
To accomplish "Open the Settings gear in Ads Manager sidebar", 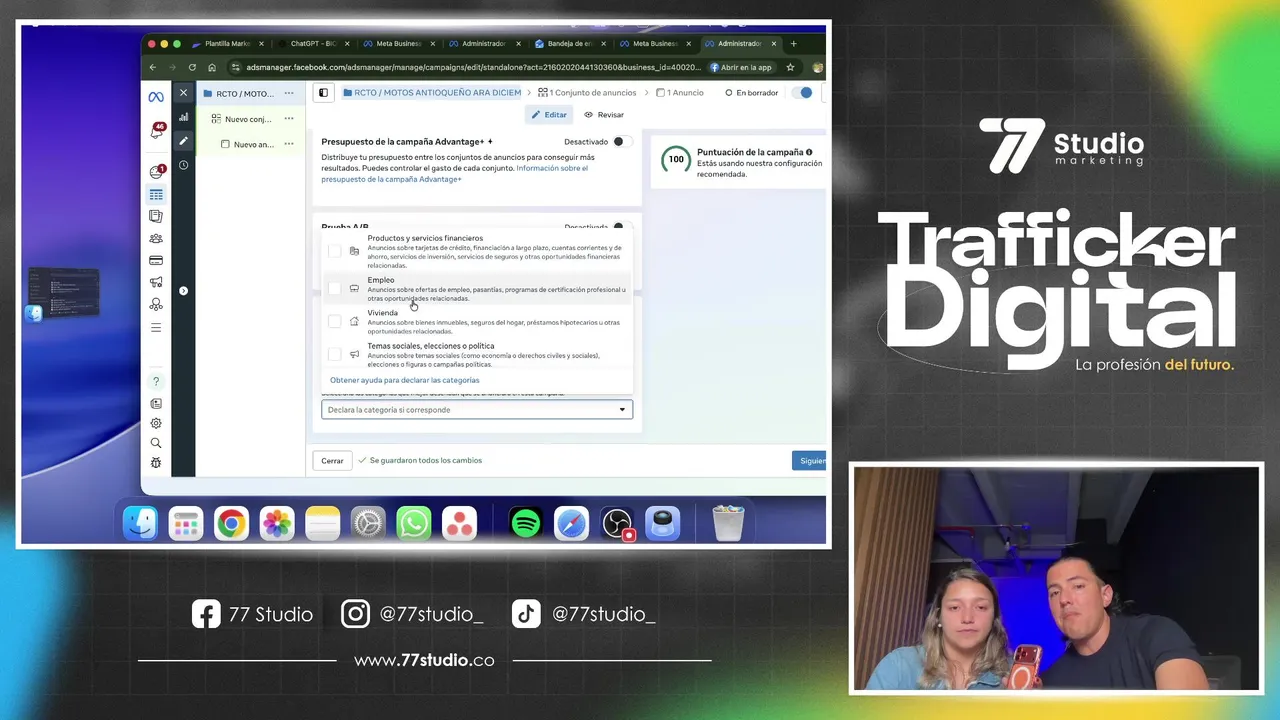I will point(156,423).
